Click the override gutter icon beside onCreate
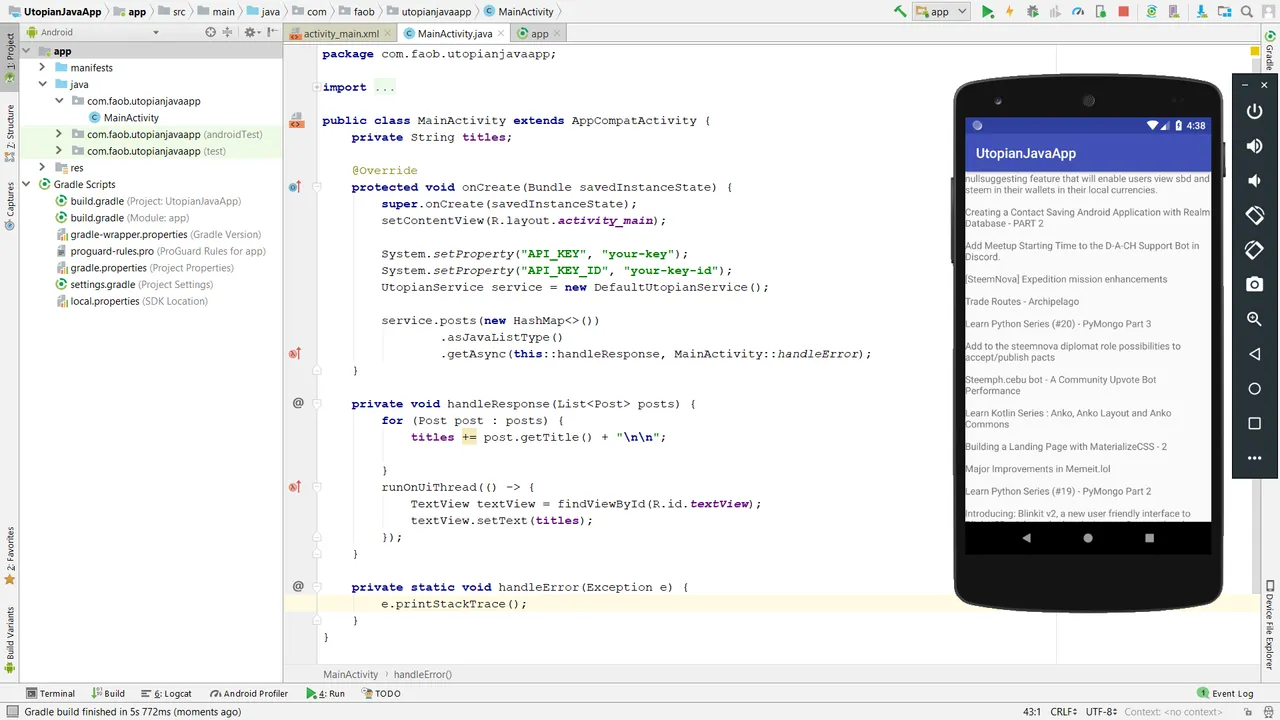This screenshot has width=1280, height=720. 295,187
